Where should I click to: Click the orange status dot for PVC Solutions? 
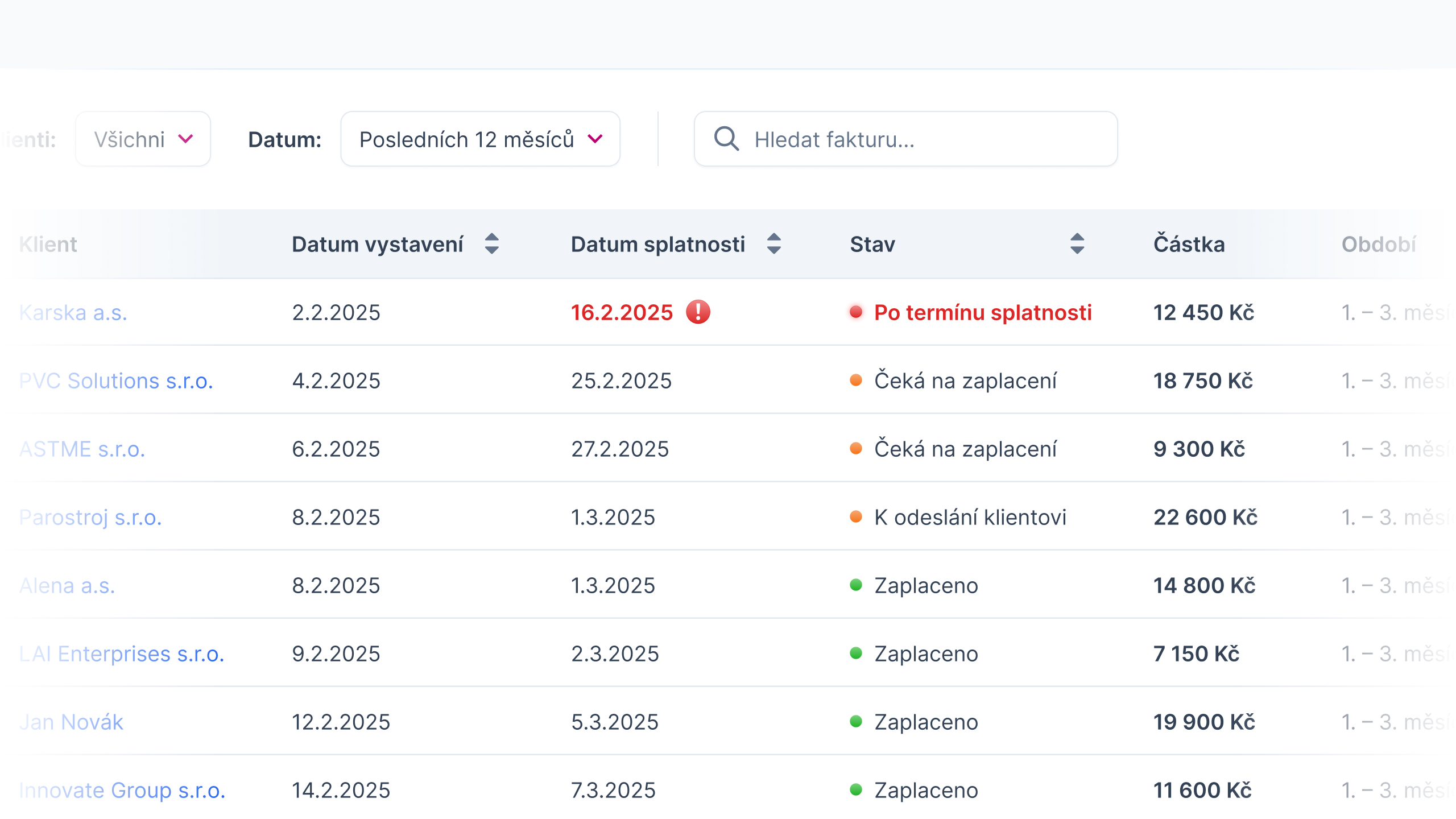coord(855,380)
